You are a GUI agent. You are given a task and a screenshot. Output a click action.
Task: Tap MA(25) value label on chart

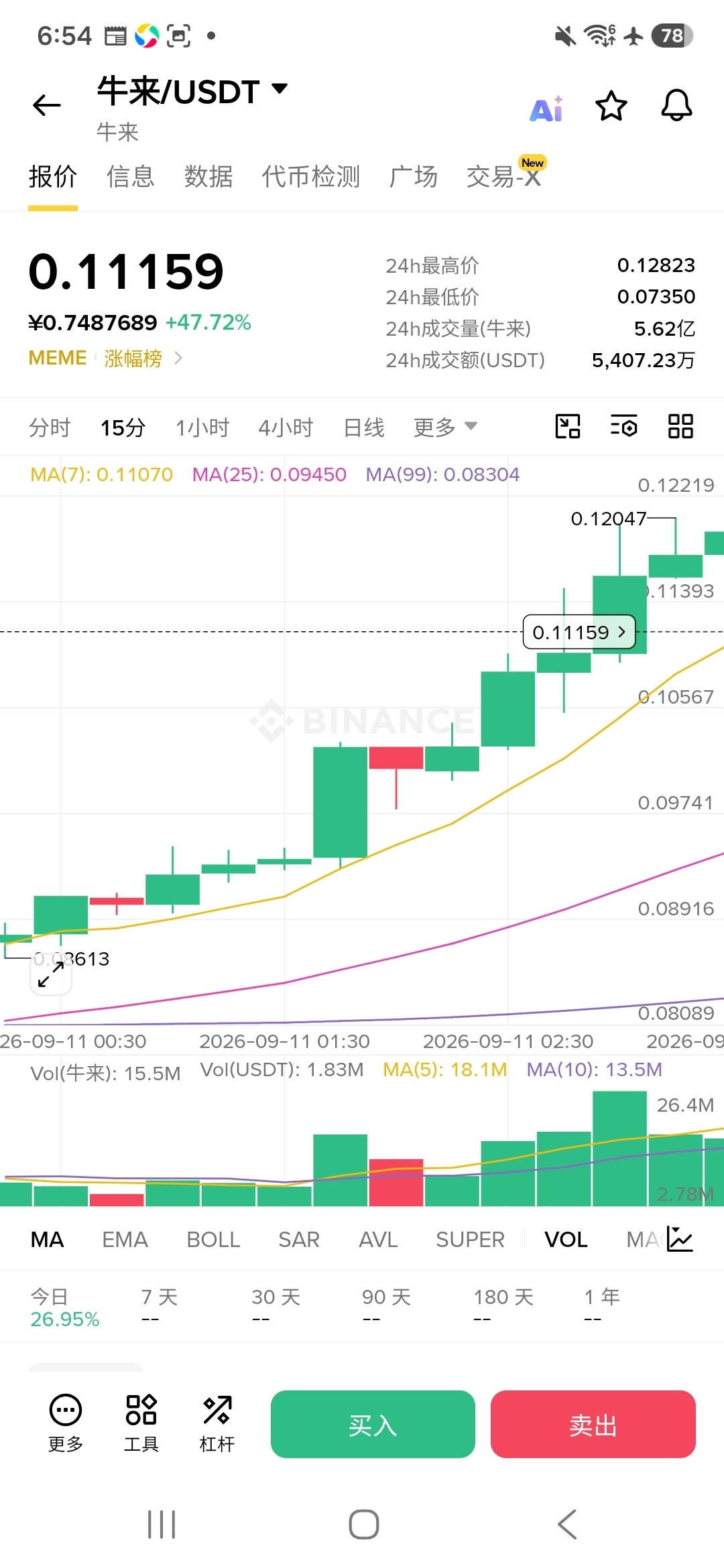(x=269, y=474)
